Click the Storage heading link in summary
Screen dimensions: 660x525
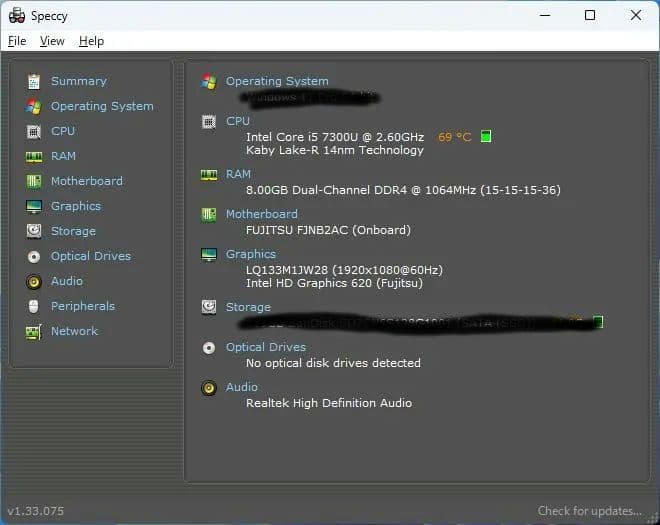(x=248, y=307)
